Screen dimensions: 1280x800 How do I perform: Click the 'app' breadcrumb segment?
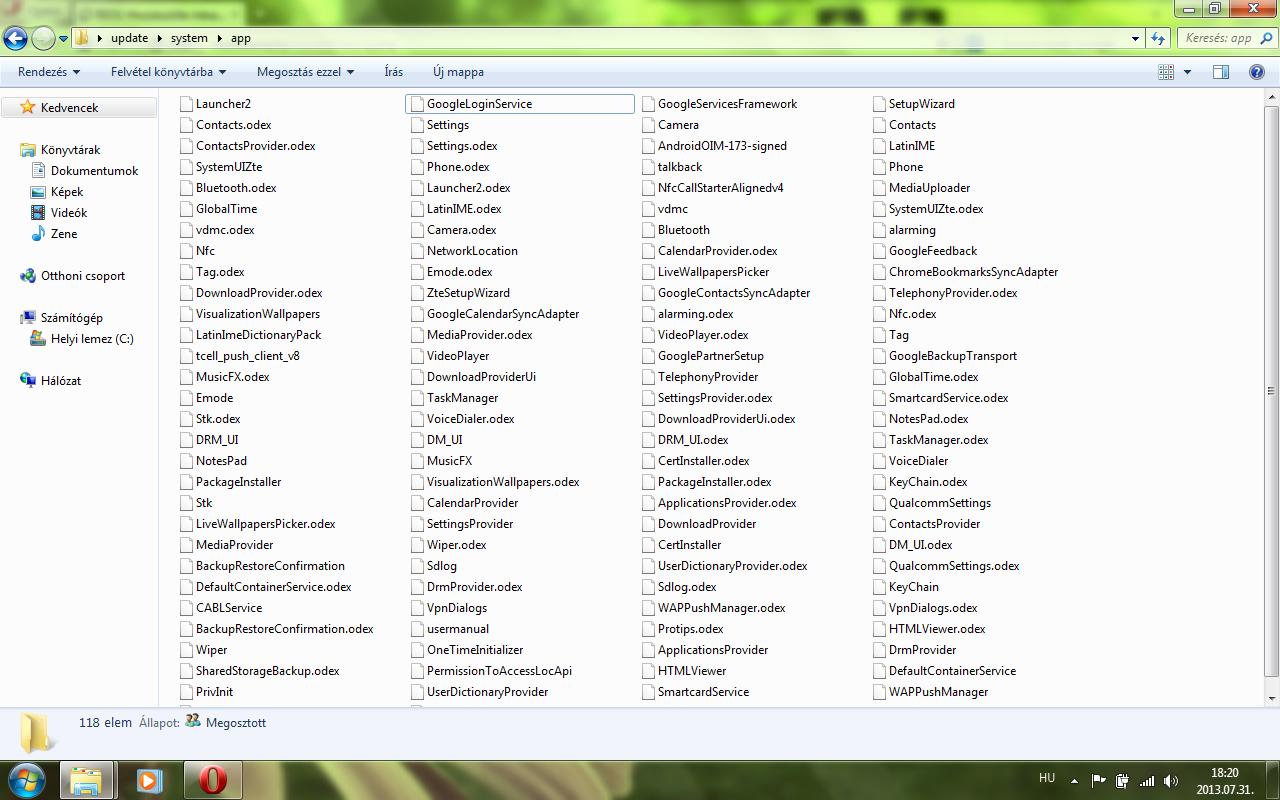point(241,38)
